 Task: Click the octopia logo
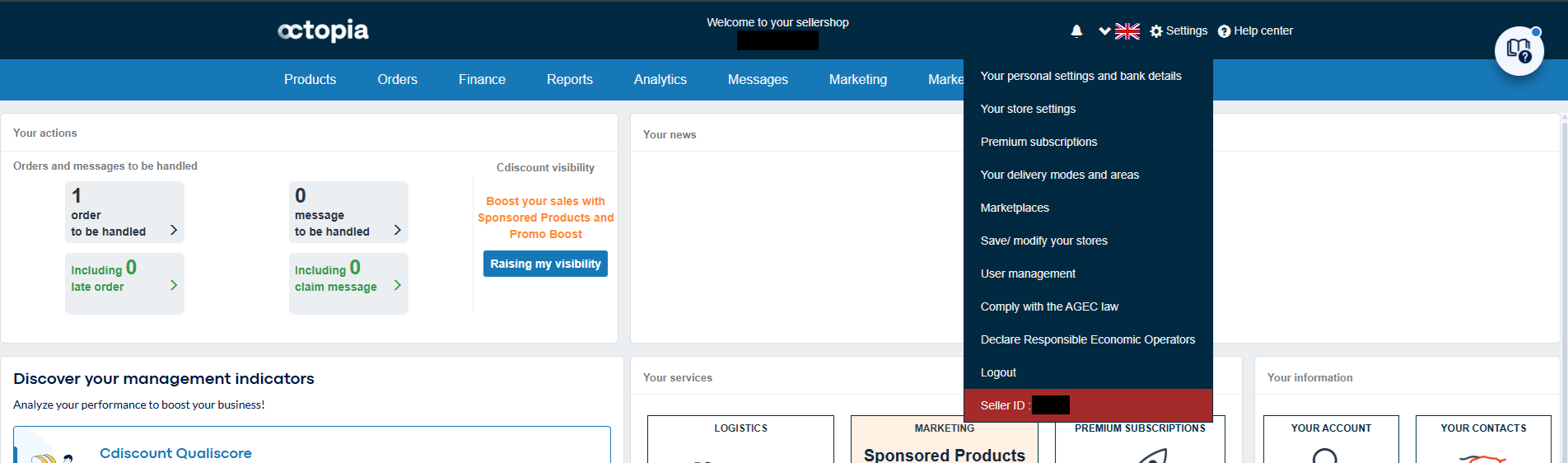pos(323,30)
